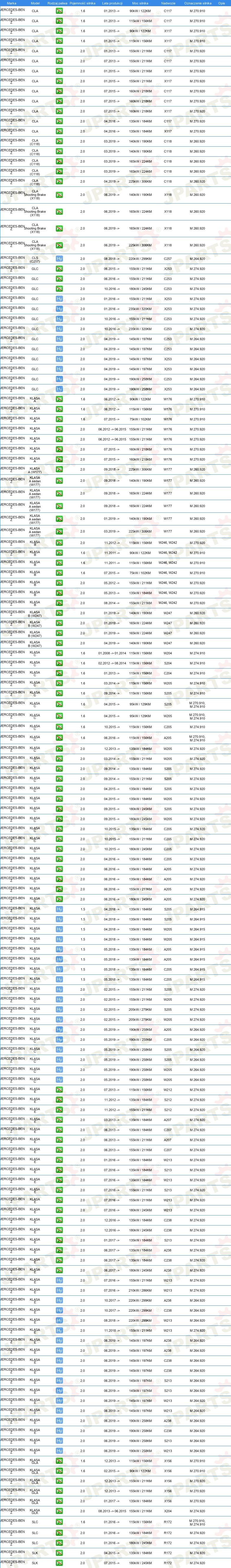Select the W204 body code cell
The width and height of the screenshot is (231, 1568).
tap(167, 653)
